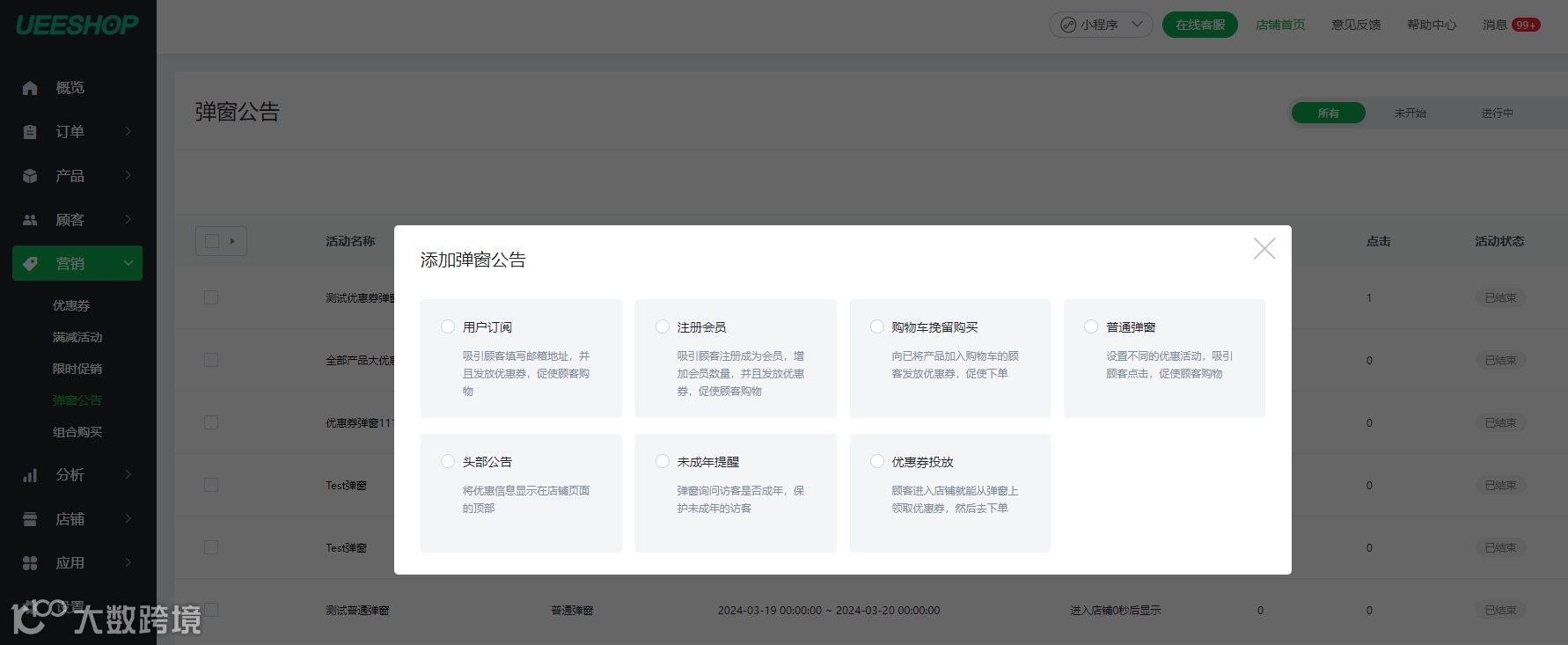Click the 测试普通弹窗 row name
Screen dimensions: 1568x645
point(357,610)
